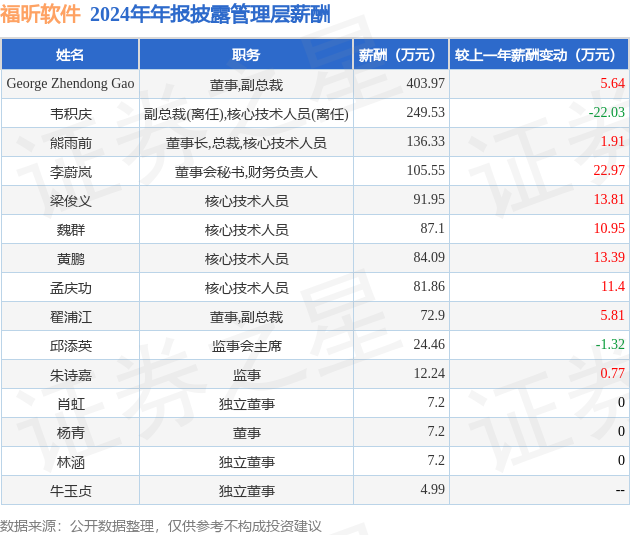Select the name 梁俊义
Viewport: 630px width, 535px height.
(71, 201)
